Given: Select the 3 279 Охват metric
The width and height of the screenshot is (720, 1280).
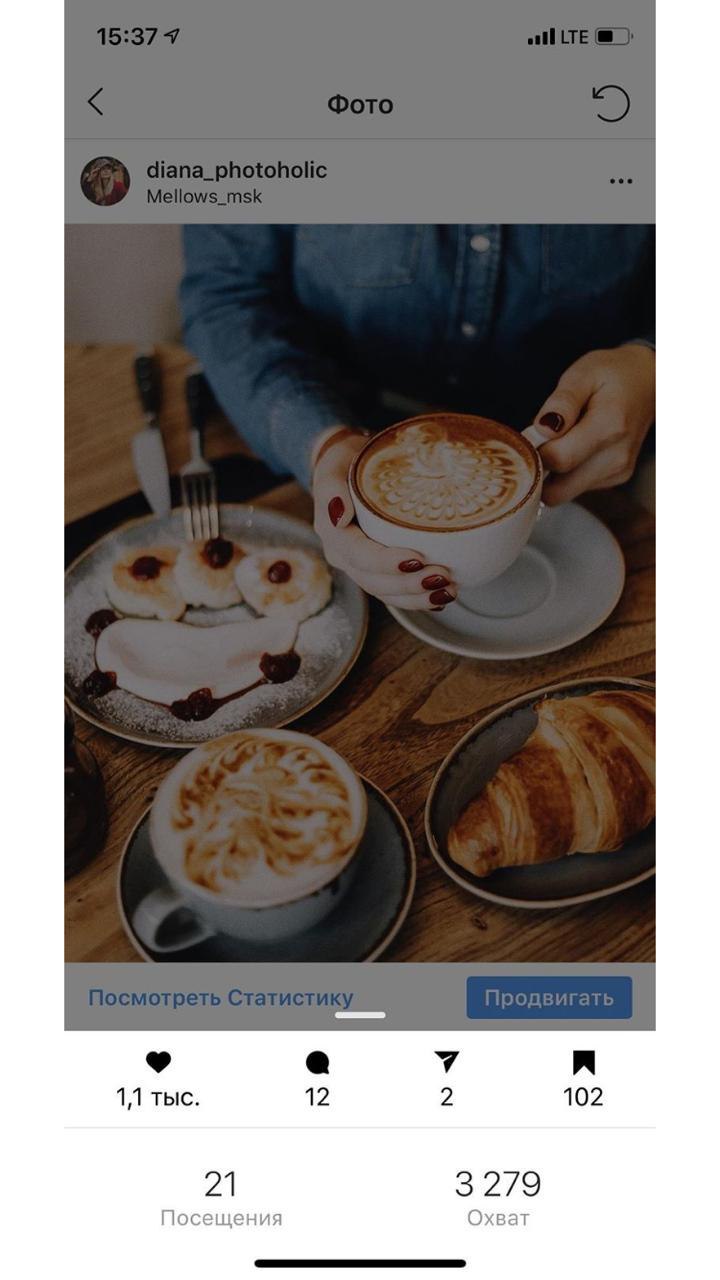Looking at the screenshot, I should click(x=498, y=1198).
